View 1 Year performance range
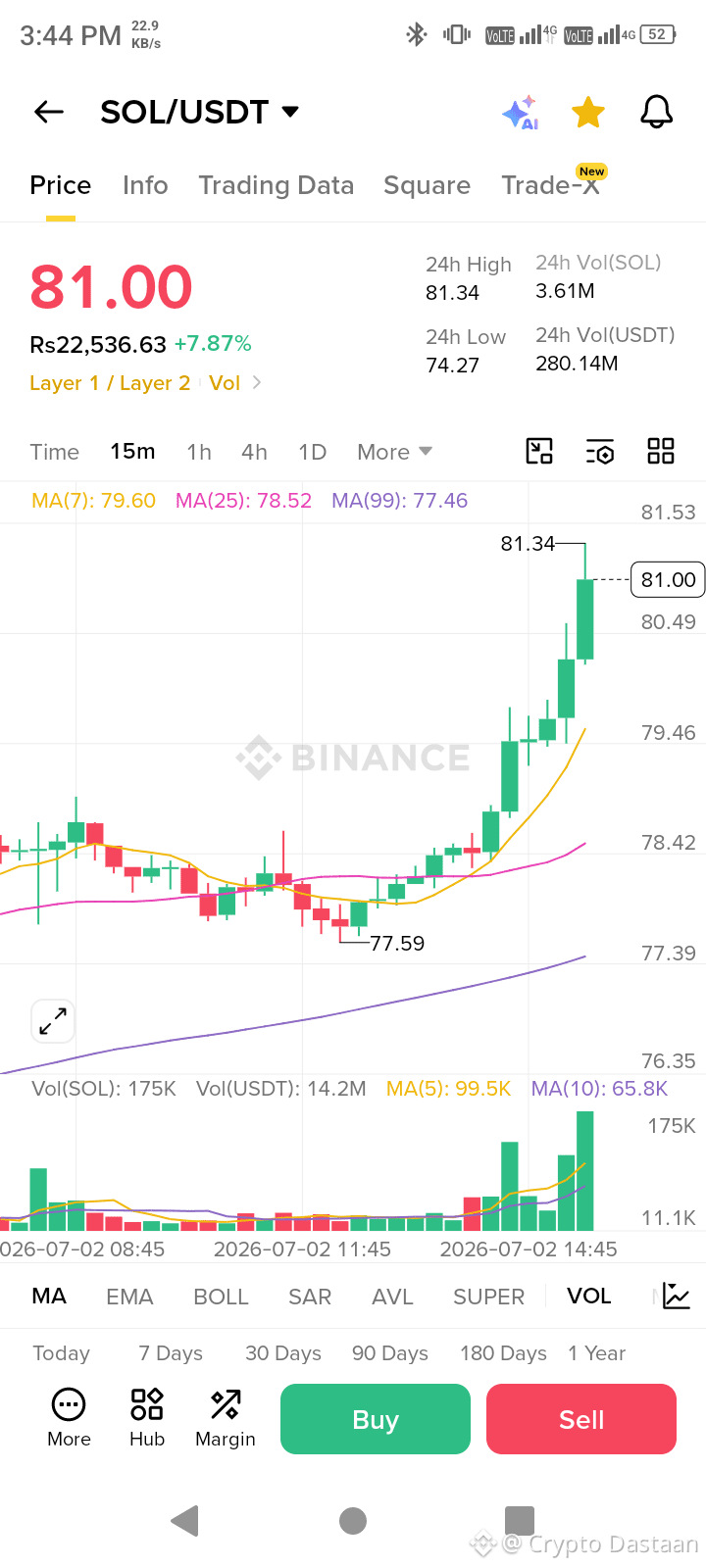 tap(596, 1353)
